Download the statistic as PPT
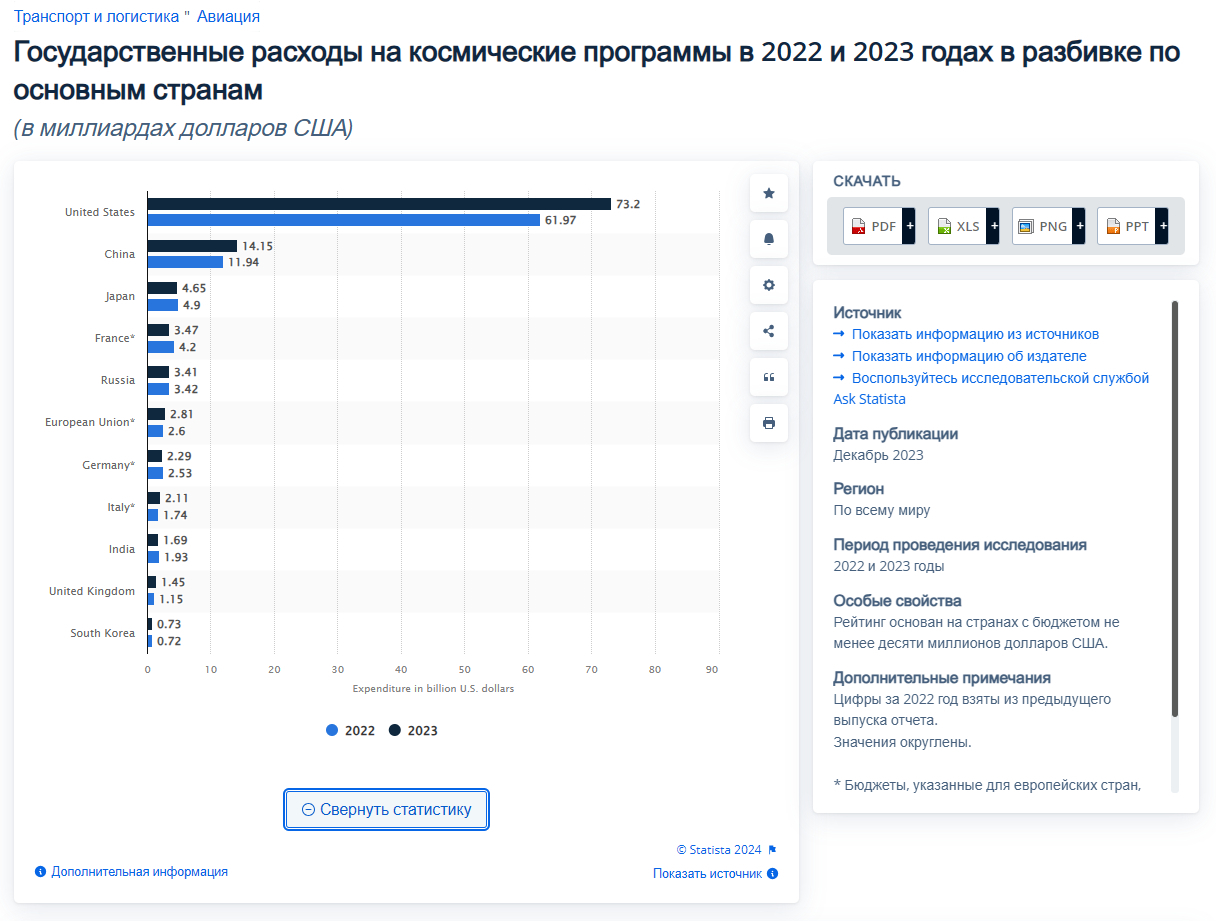This screenshot has width=1216, height=921. click(x=1127, y=226)
